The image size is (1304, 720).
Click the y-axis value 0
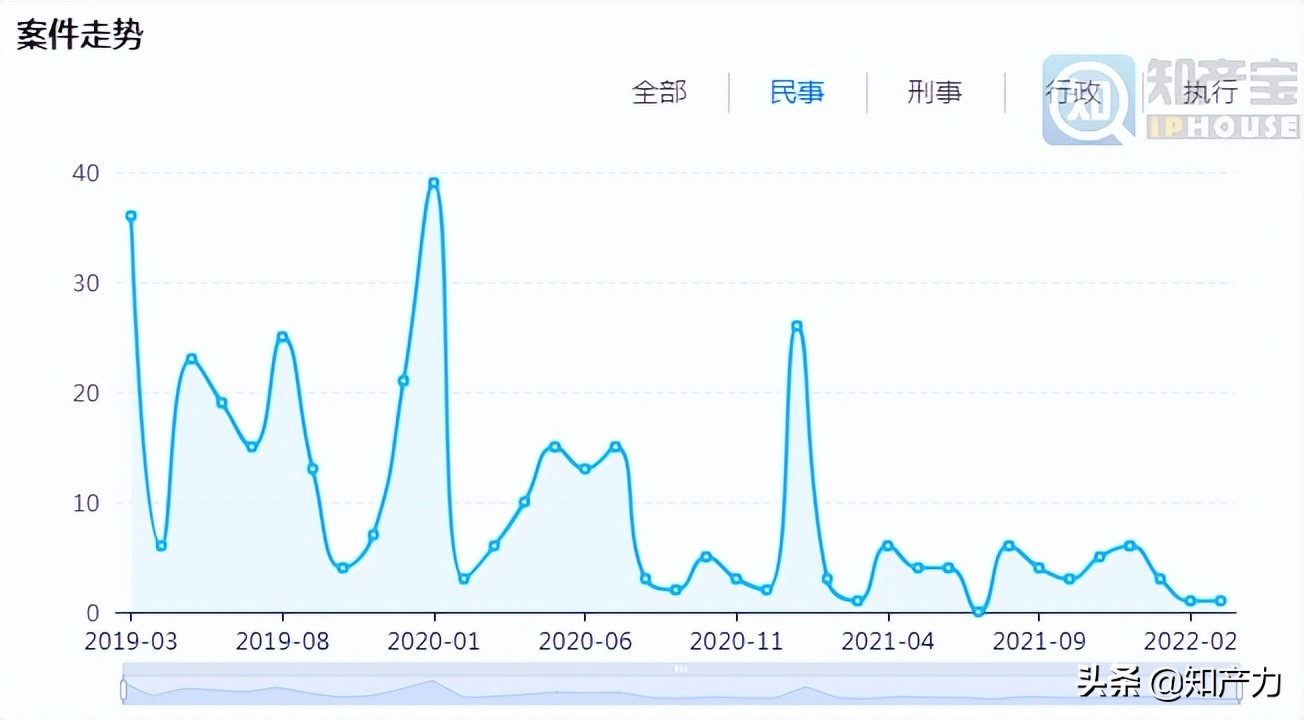pyautogui.click(x=93, y=612)
